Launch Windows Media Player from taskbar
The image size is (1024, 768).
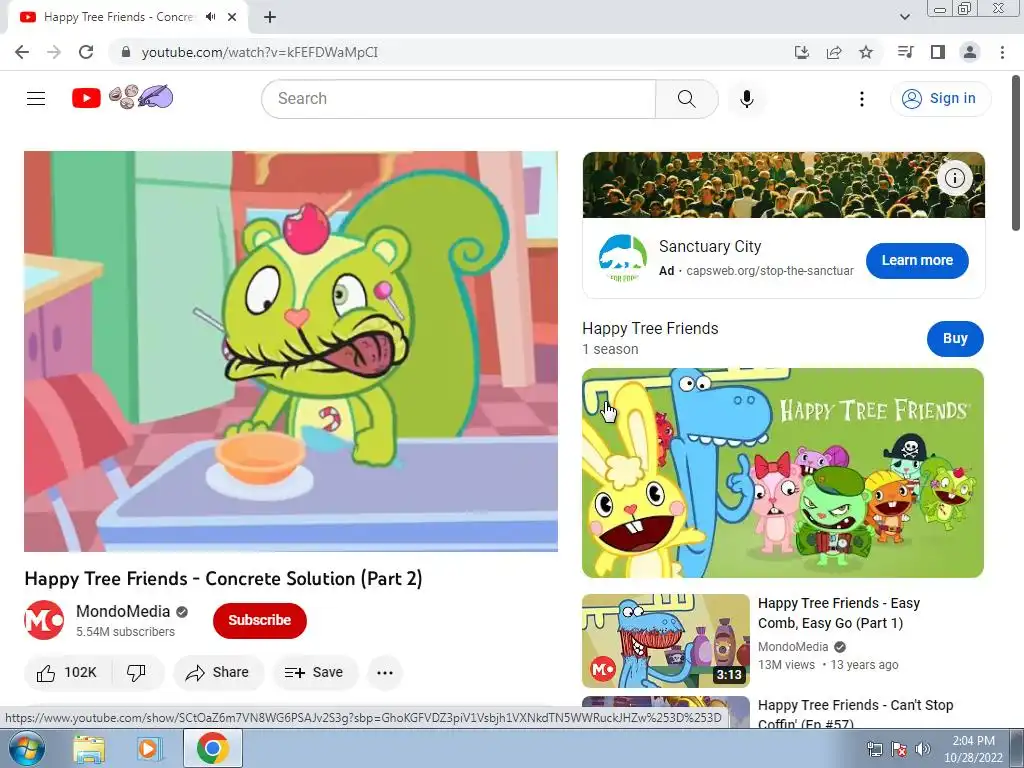149,749
